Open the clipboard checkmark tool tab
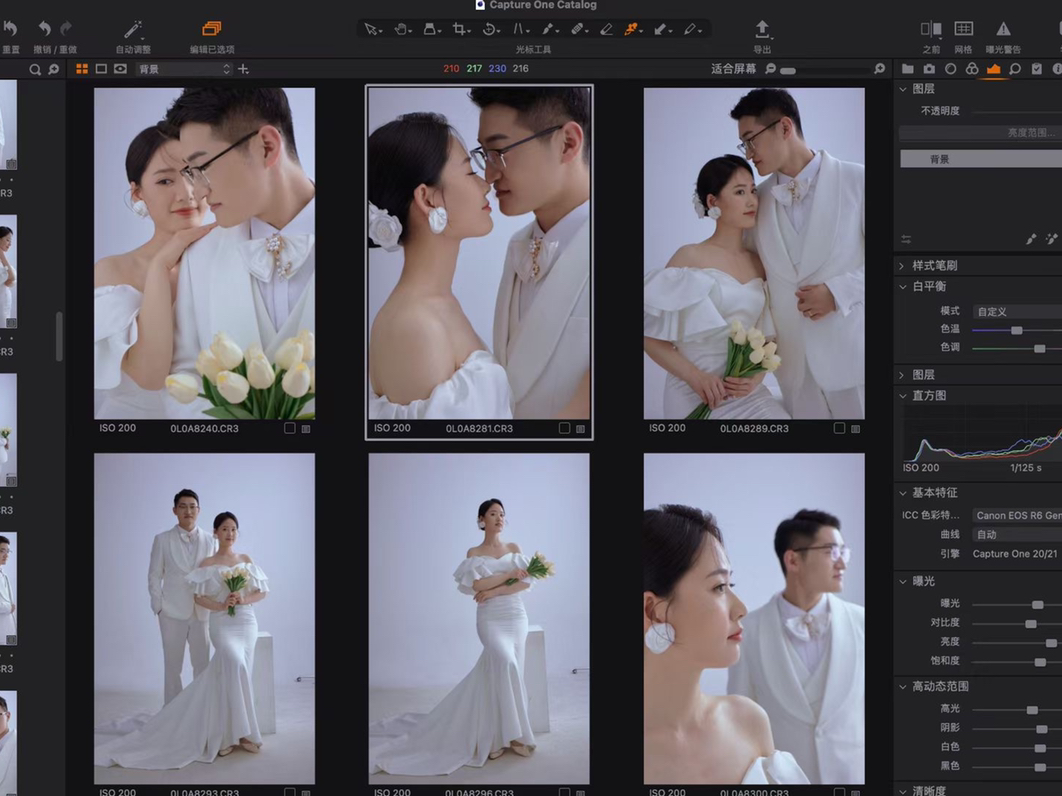Viewport: 1062px width, 796px height. (x=1036, y=68)
